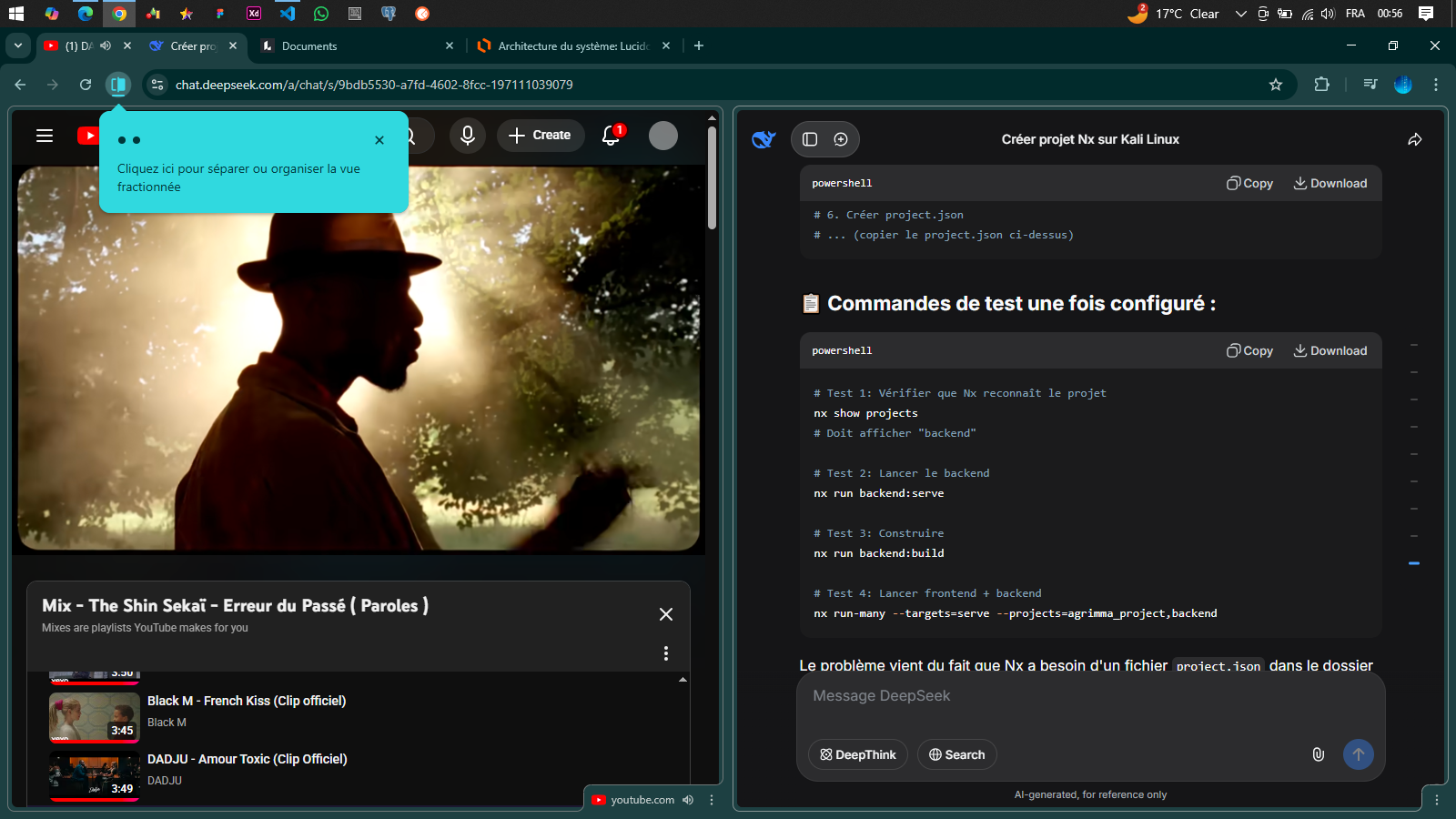Toggle the DeepSeek sidebar panel
The width and height of the screenshot is (1456, 819).
(x=810, y=139)
